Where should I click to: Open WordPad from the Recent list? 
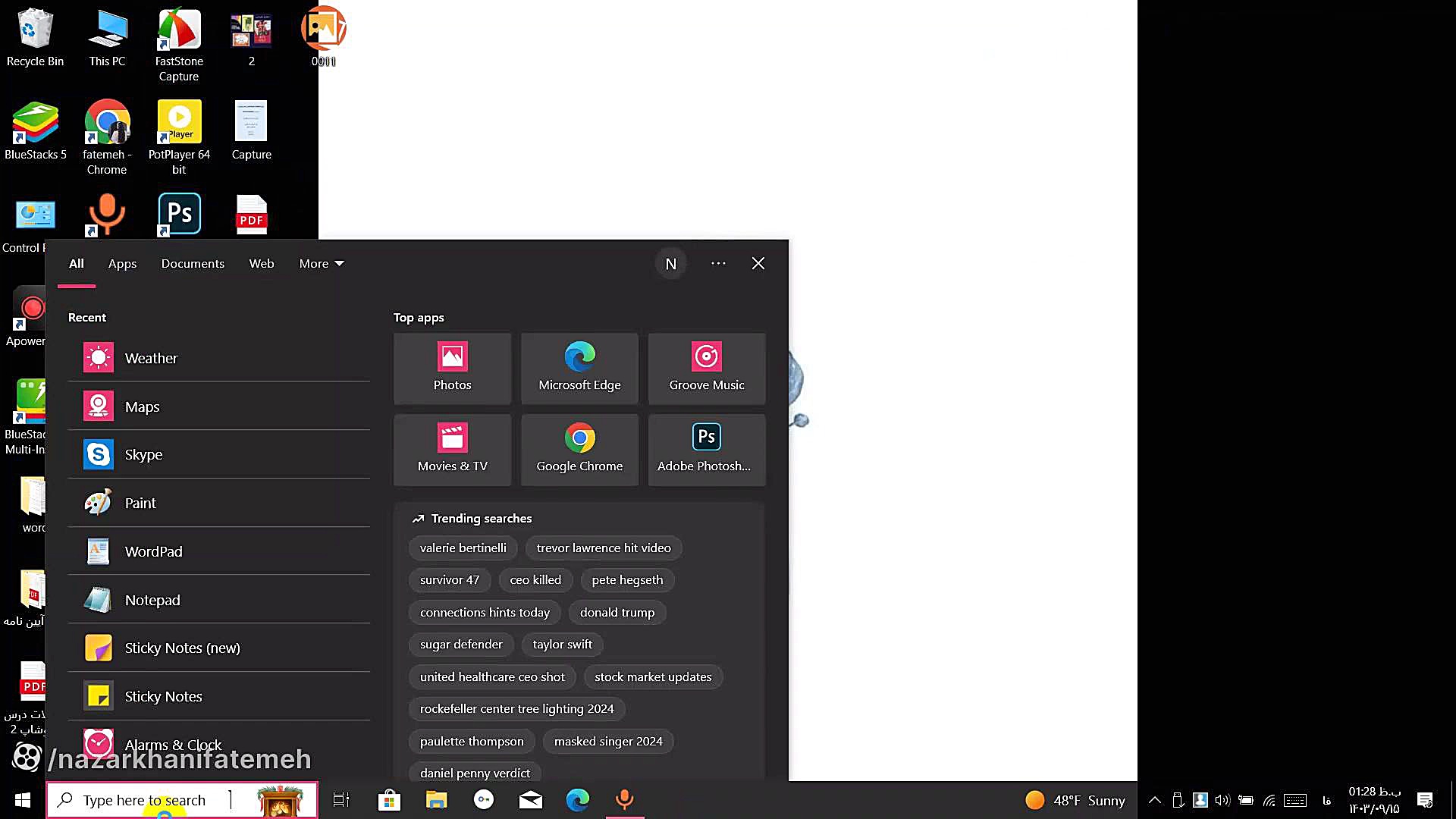click(x=218, y=551)
